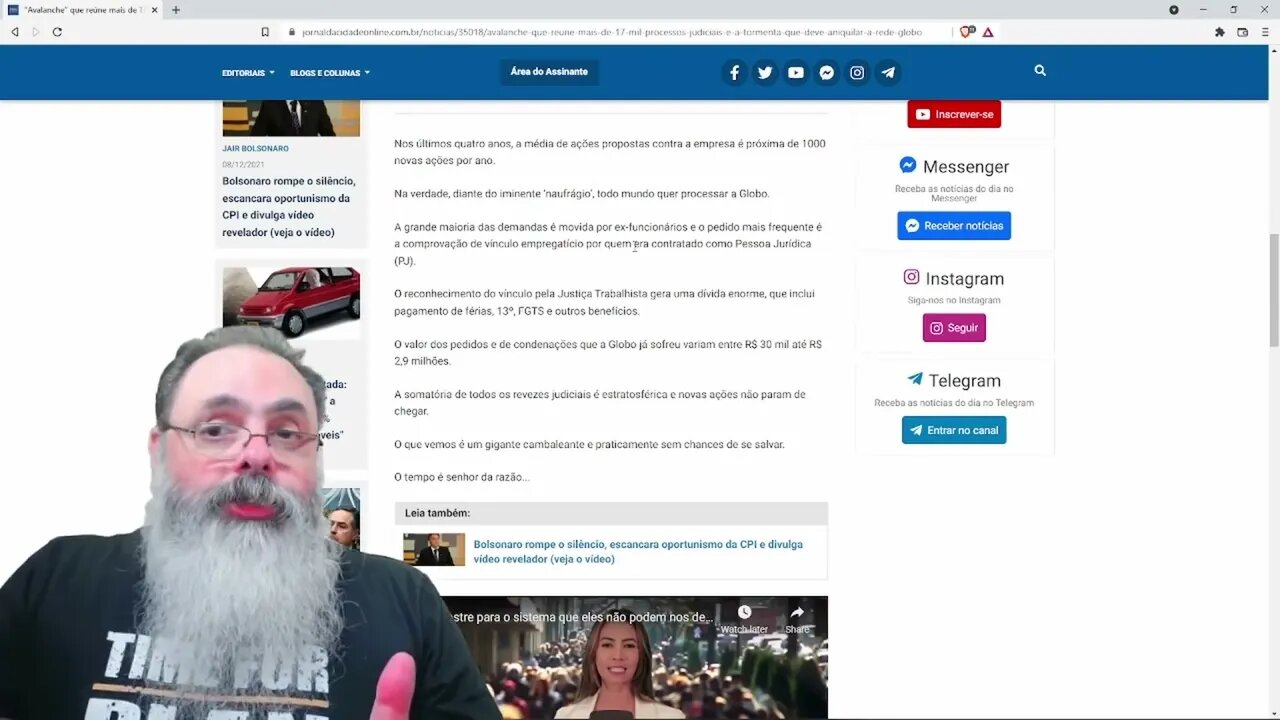The height and width of the screenshot is (720, 1280).
Task: Open the browser hamburger menu
Action: [1264, 32]
